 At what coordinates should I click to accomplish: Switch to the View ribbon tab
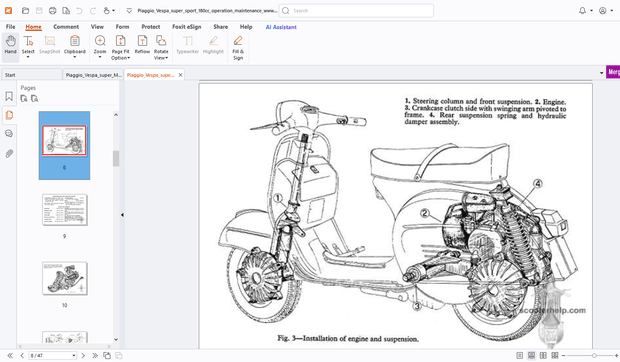tap(97, 27)
